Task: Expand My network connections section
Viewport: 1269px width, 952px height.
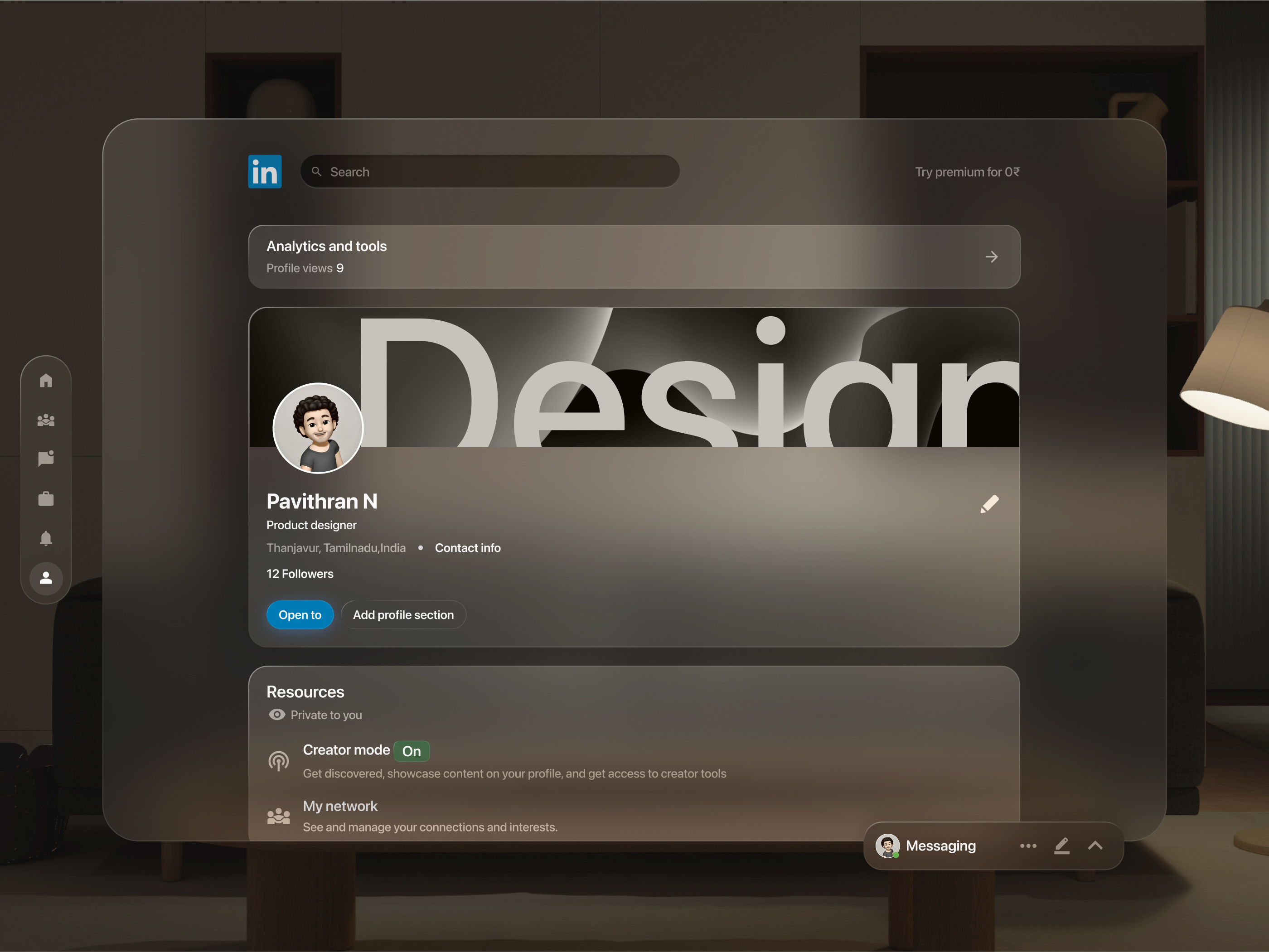Action: click(x=340, y=806)
